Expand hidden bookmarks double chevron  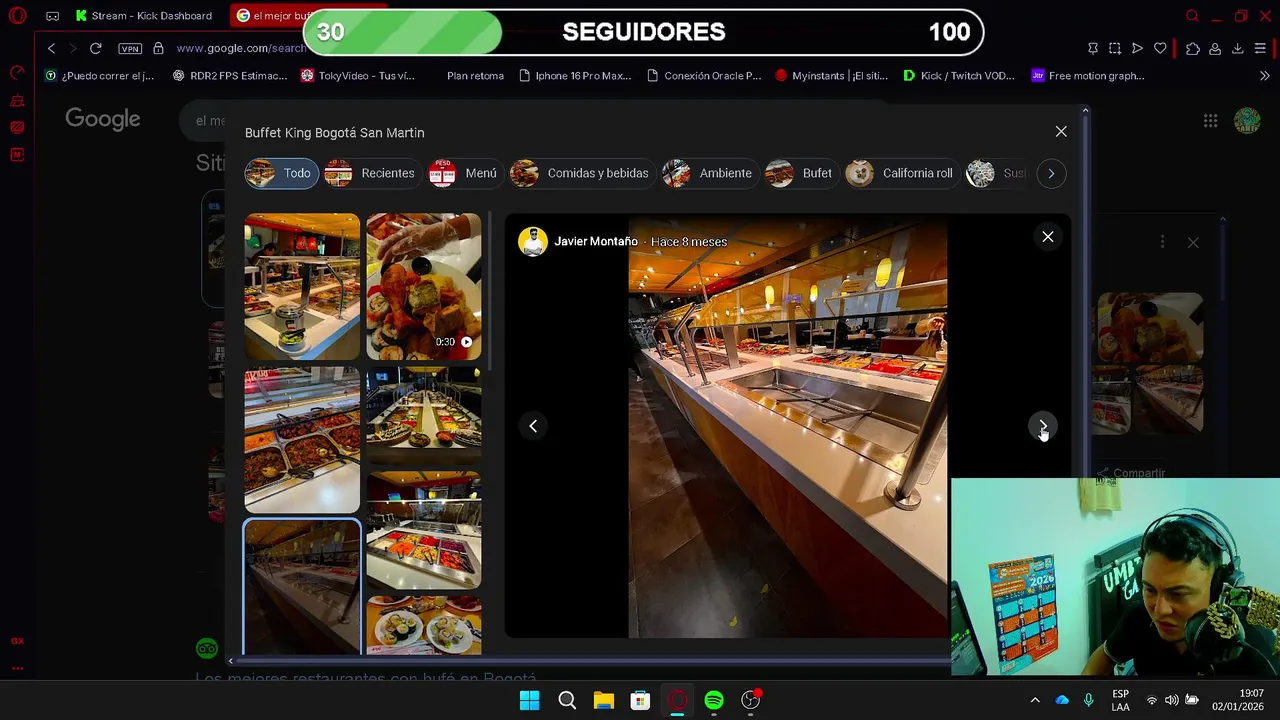1264,76
